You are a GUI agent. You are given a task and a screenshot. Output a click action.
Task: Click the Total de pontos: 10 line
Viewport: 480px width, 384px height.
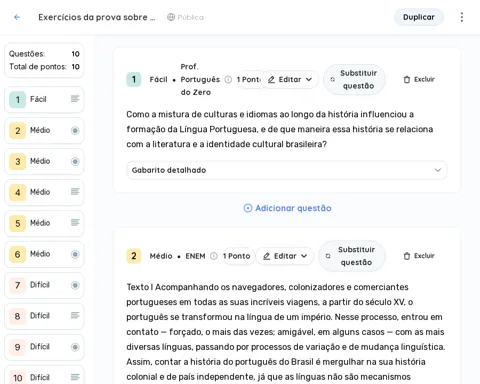coord(44,67)
